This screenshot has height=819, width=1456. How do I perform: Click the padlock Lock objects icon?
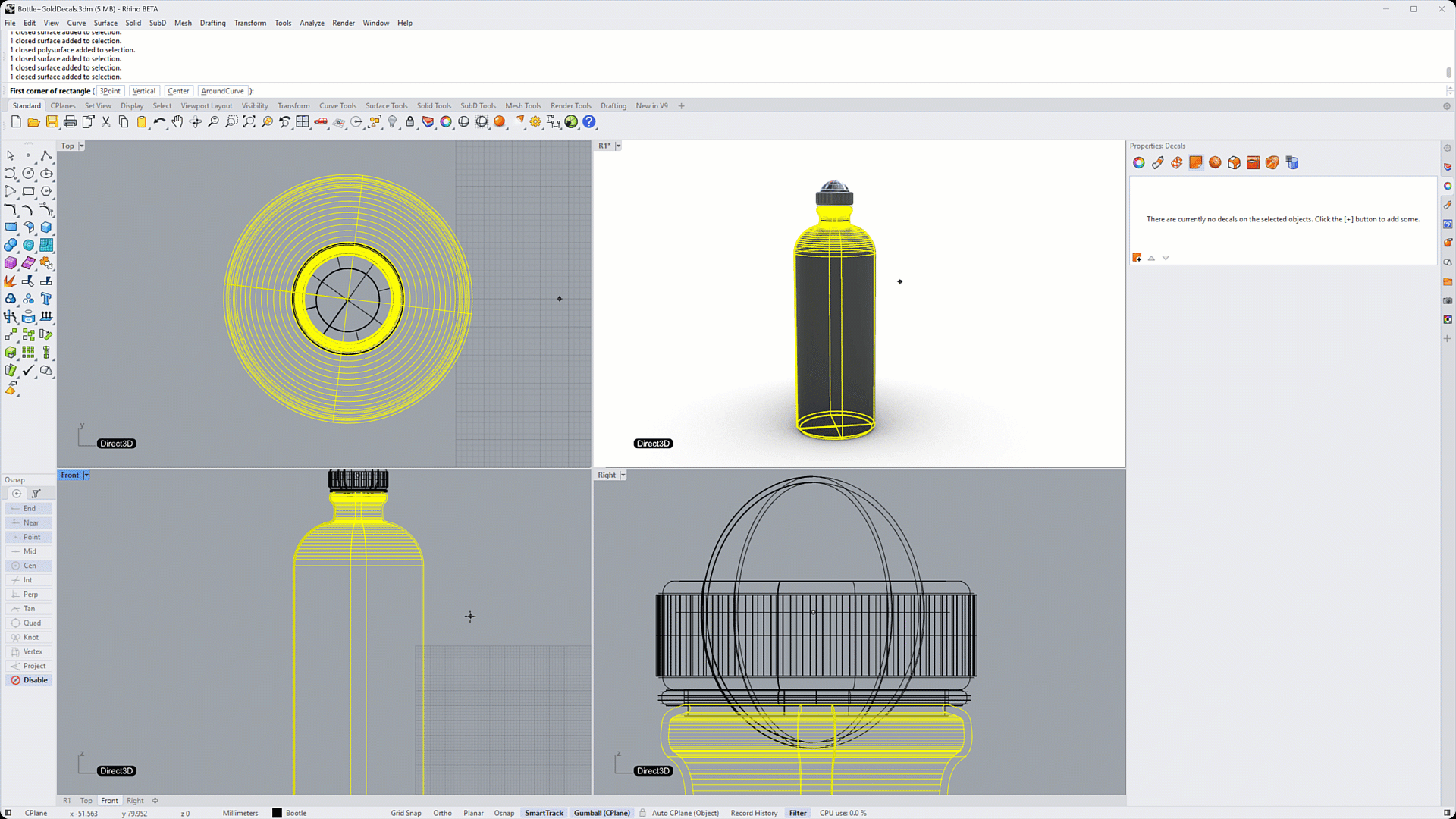point(410,122)
